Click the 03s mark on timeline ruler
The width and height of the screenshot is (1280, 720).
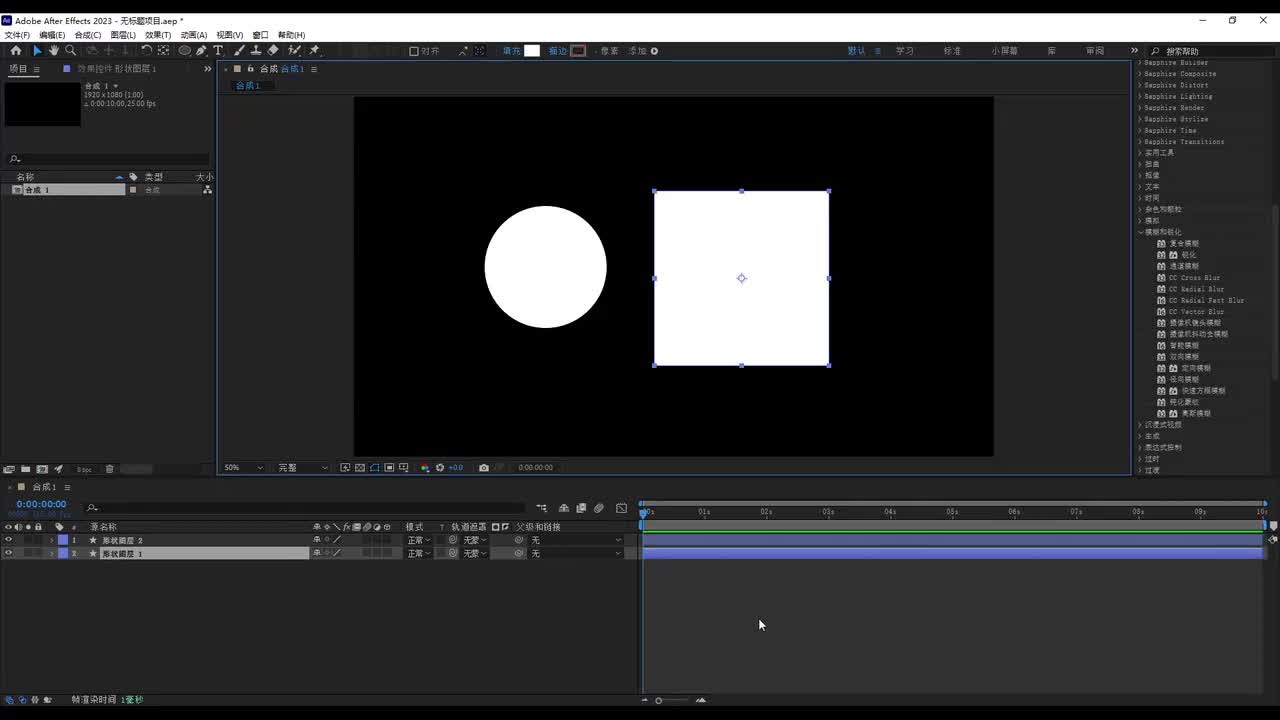click(828, 512)
